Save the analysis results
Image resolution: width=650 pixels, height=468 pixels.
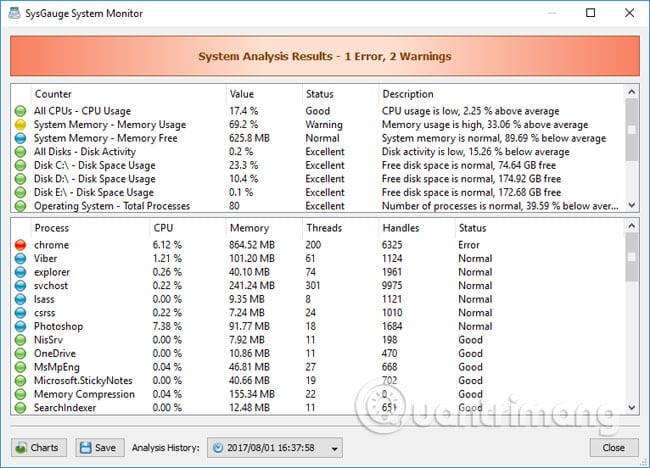click(x=99, y=448)
